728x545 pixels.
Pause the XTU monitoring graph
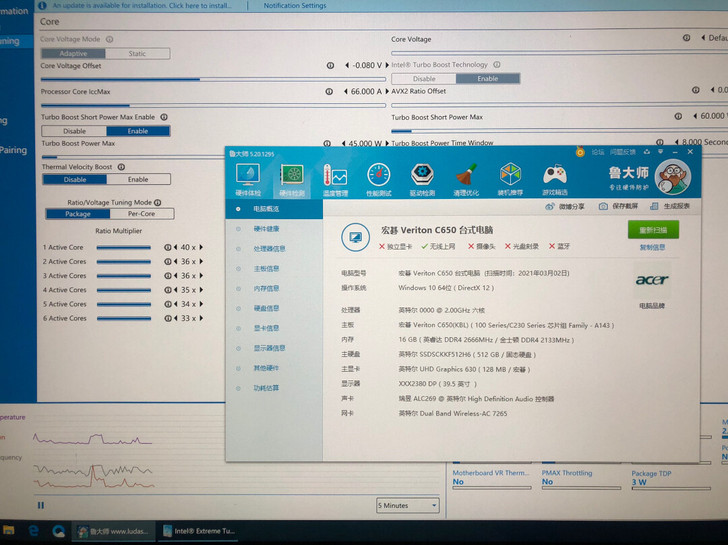(x=41, y=505)
